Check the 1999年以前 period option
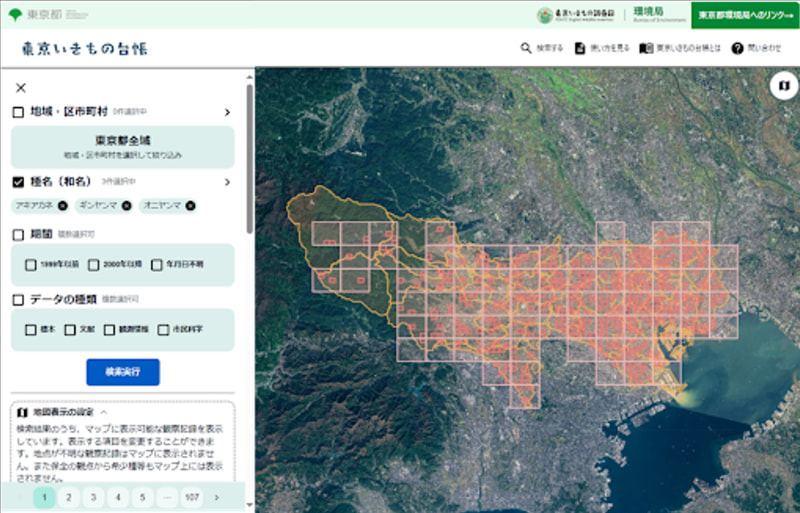 pyautogui.click(x=31, y=265)
